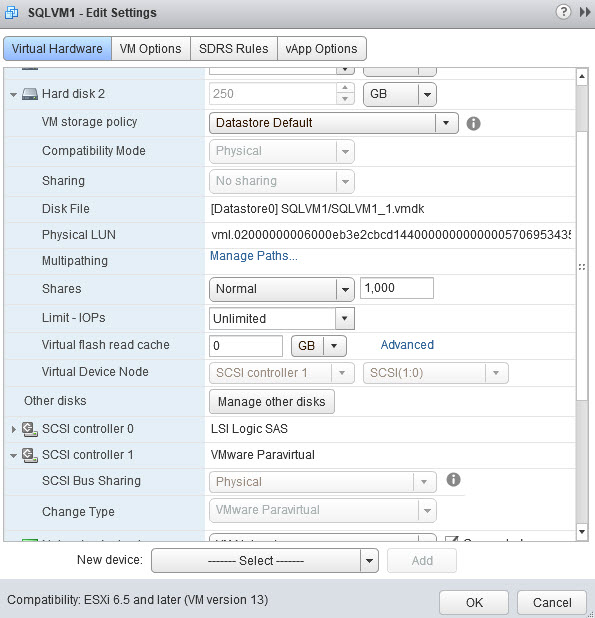Click the VMware Paravirtual controller 1 type text
595x618 pixels.
pyautogui.click(x=262, y=455)
